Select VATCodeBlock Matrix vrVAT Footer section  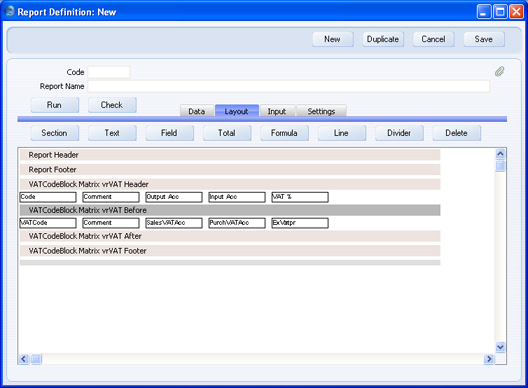[x=230, y=251]
